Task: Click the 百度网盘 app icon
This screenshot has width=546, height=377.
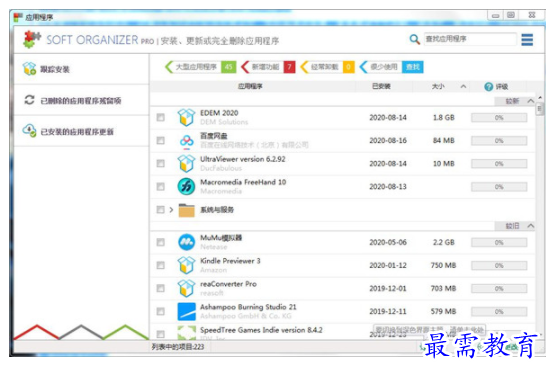Action: pos(186,141)
